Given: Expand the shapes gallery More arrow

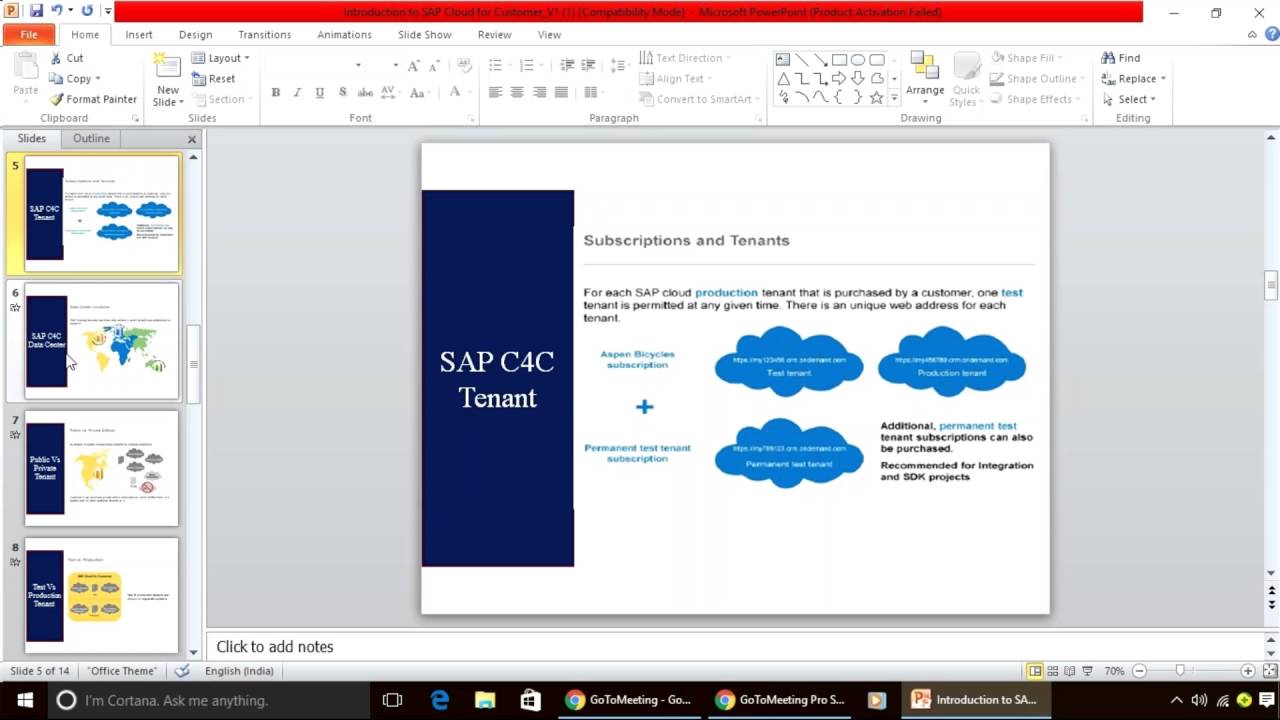Looking at the screenshot, I should tap(894, 98).
